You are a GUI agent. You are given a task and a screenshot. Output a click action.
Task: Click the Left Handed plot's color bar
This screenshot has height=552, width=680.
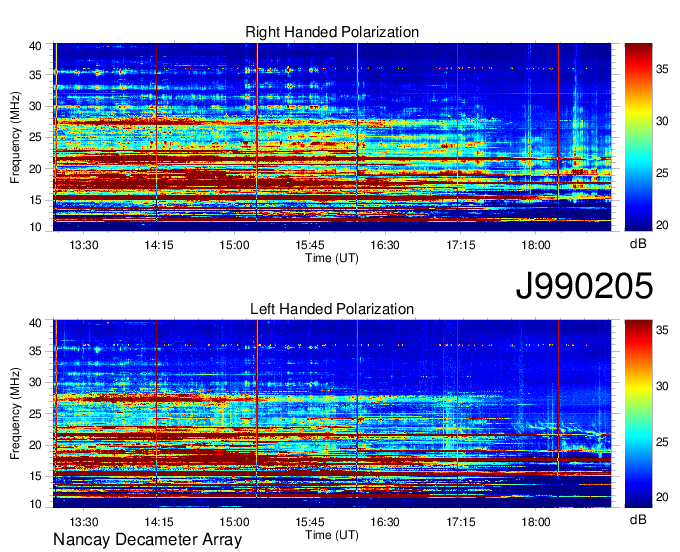(638, 414)
